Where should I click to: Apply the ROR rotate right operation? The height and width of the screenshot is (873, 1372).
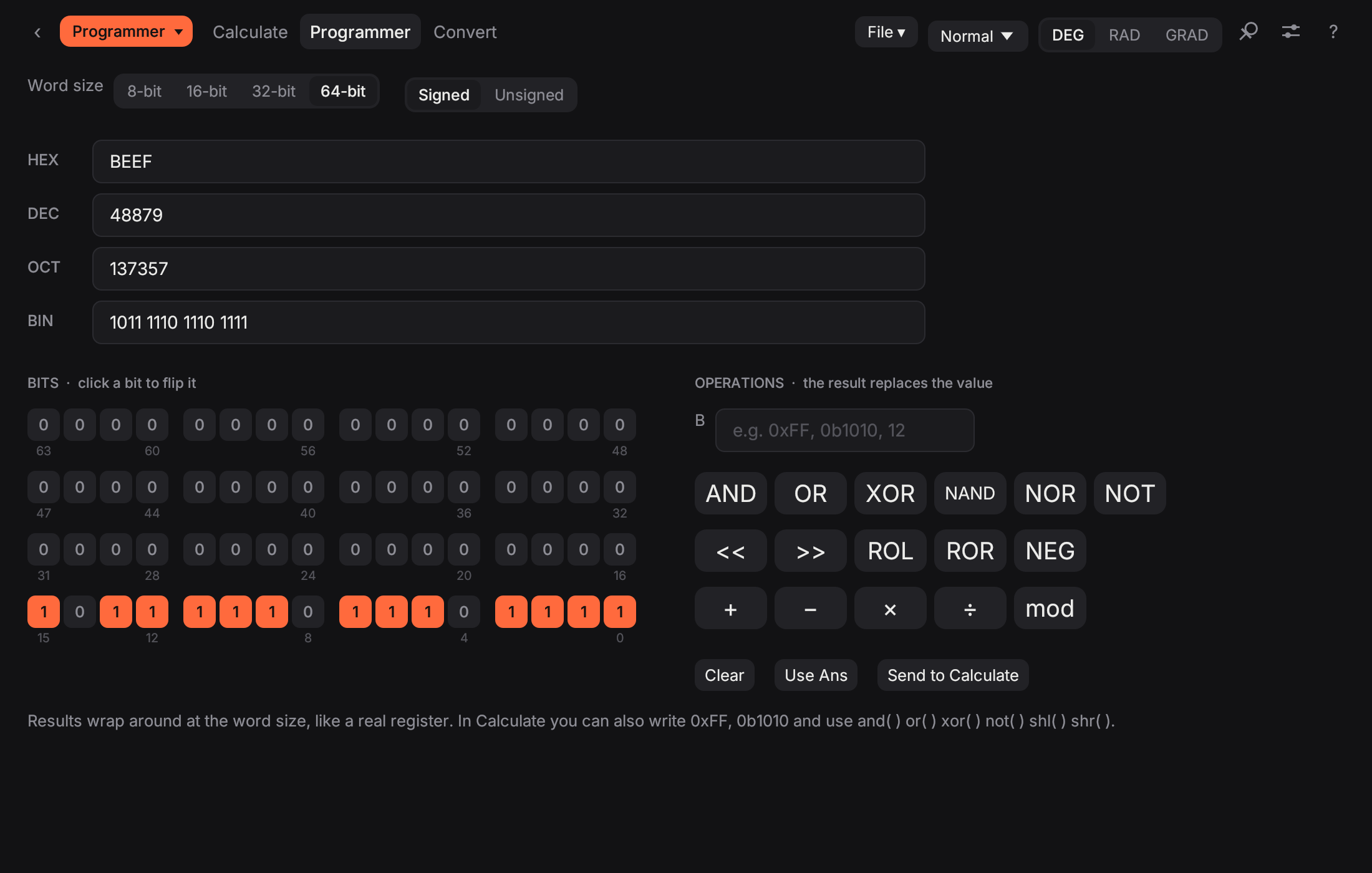(x=970, y=551)
